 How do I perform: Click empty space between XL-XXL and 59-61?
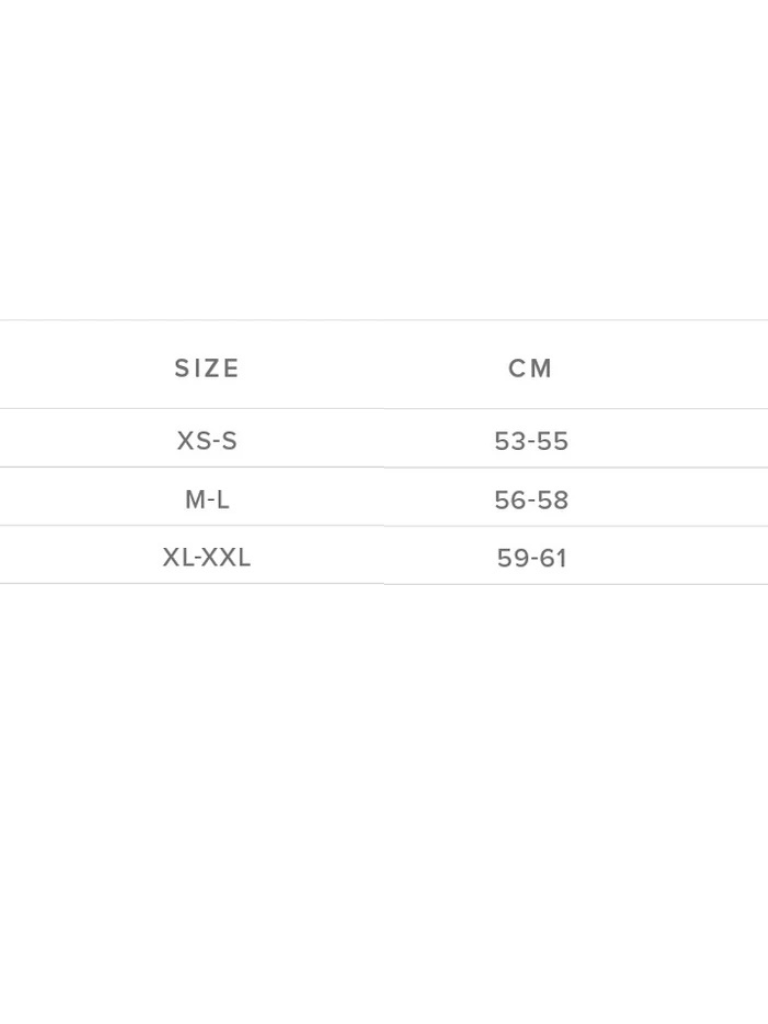370,557
